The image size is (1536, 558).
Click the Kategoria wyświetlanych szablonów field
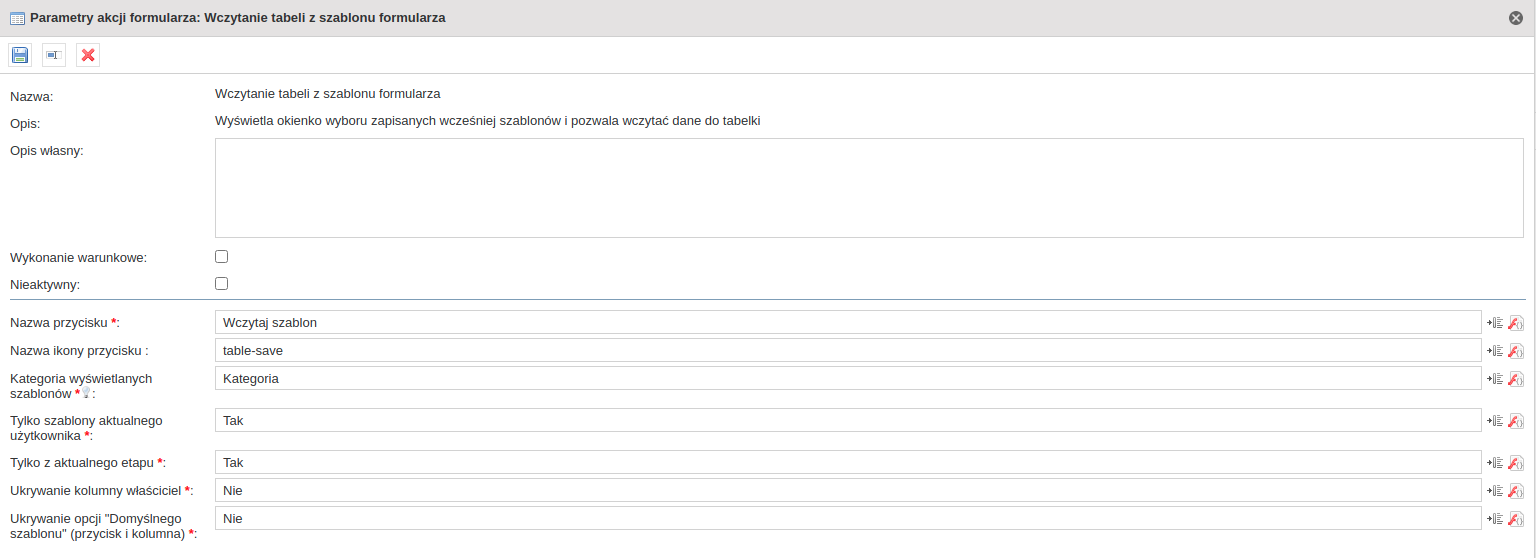[x=847, y=378]
